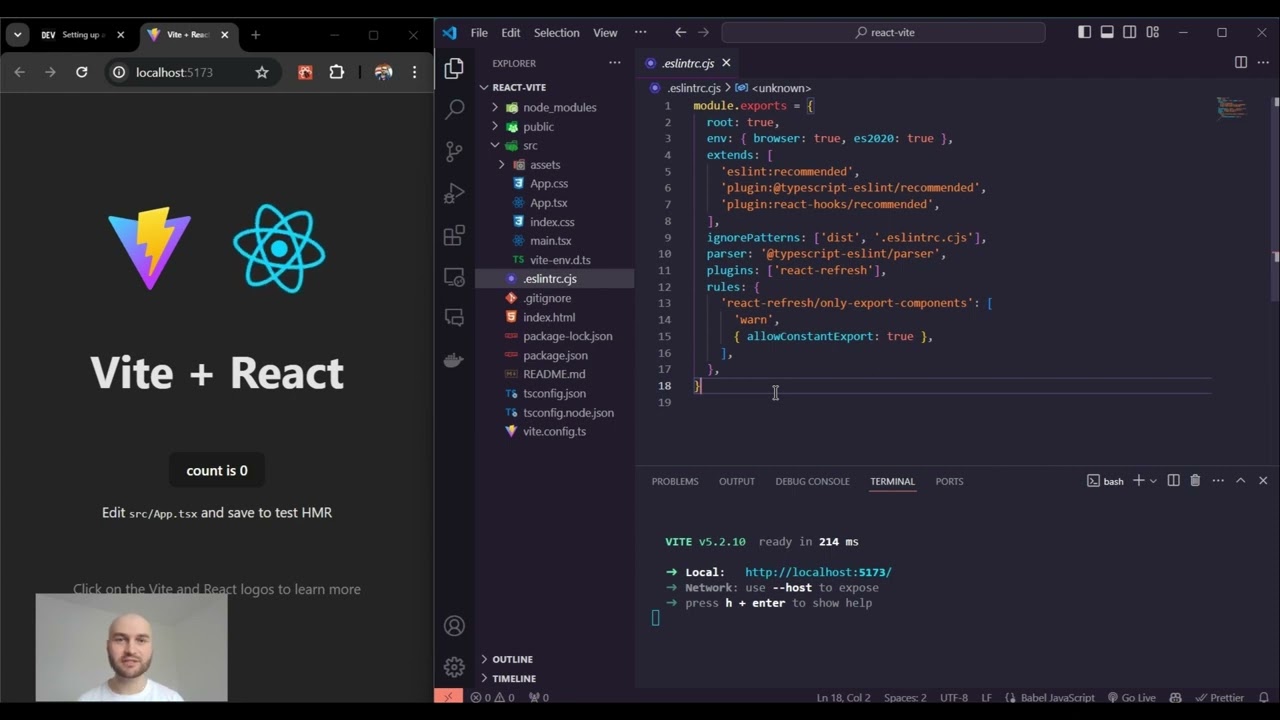Click the Vite logo on the page
This screenshot has width=1280, height=720.
click(150, 248)
